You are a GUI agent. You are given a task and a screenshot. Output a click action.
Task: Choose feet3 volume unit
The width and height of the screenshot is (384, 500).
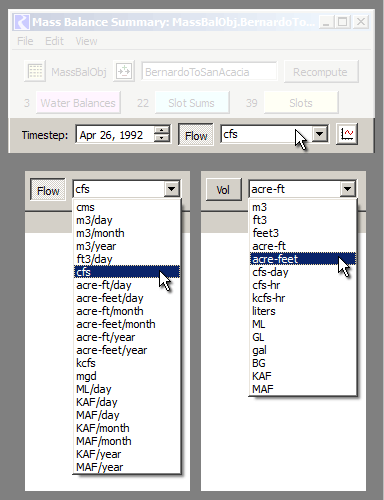[303, 233]
